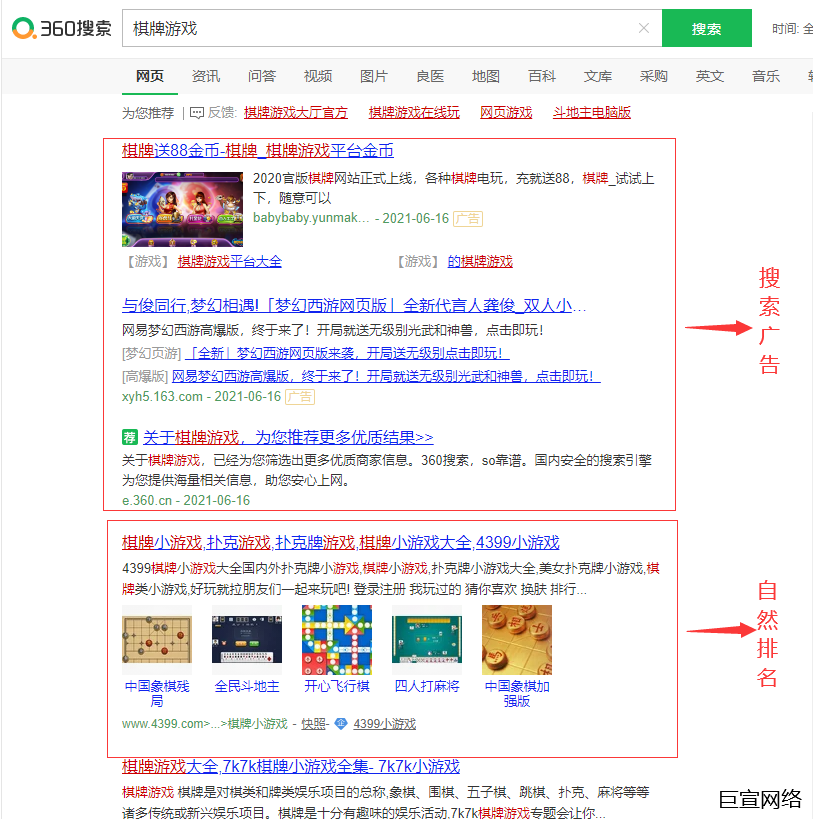This screenshot has height=819, width=813.
Task: Open the 快照 cached page link
Action: 313,723
